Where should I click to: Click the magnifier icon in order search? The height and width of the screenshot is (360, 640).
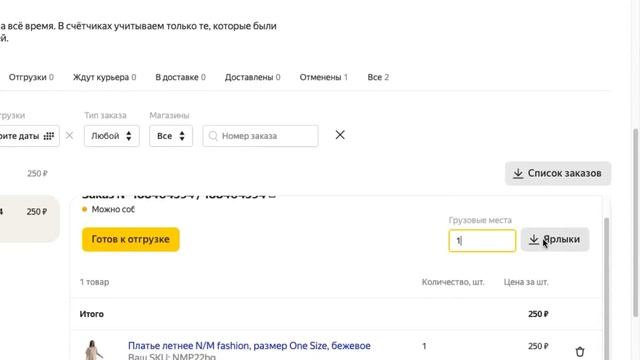pyautogui.click(x=213, y=136)
